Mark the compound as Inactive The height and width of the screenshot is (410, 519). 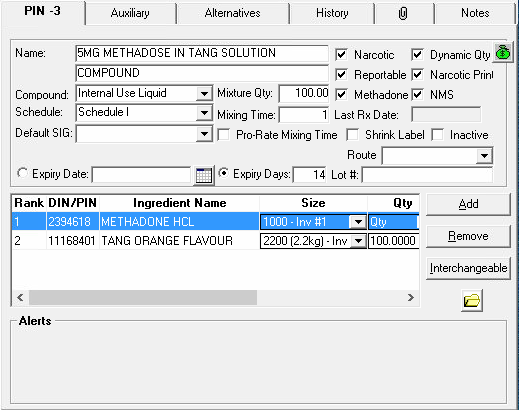pos(437,135)
